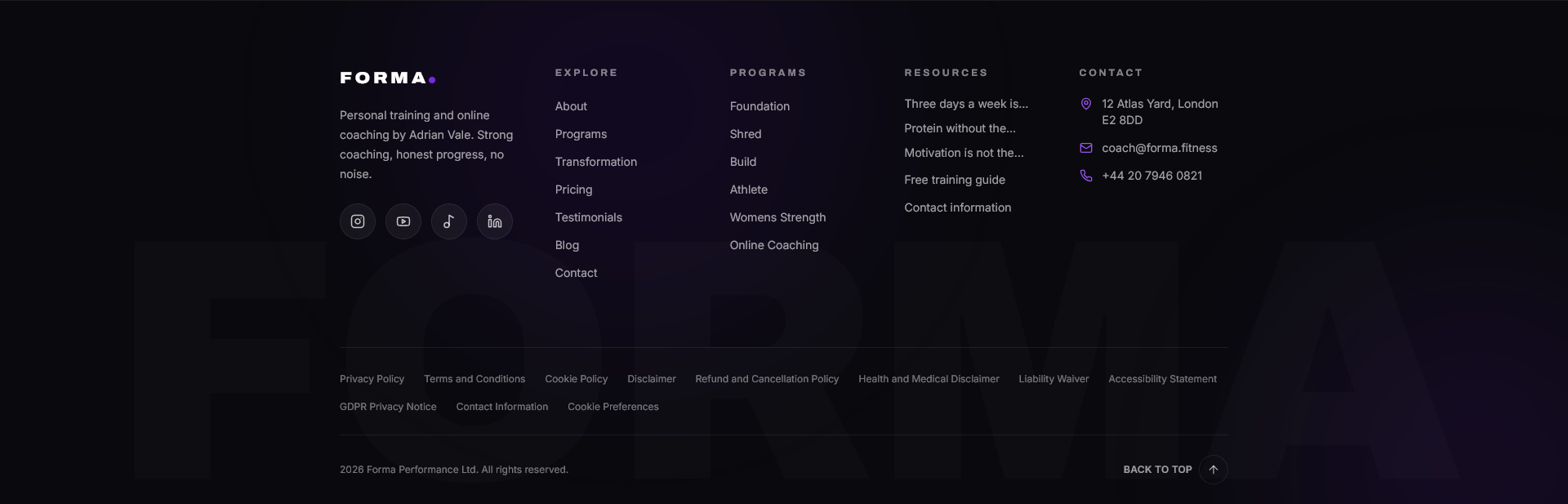Select the Foundation program
The height and width of the screenshot is (504, 1568).
[759, 106]
